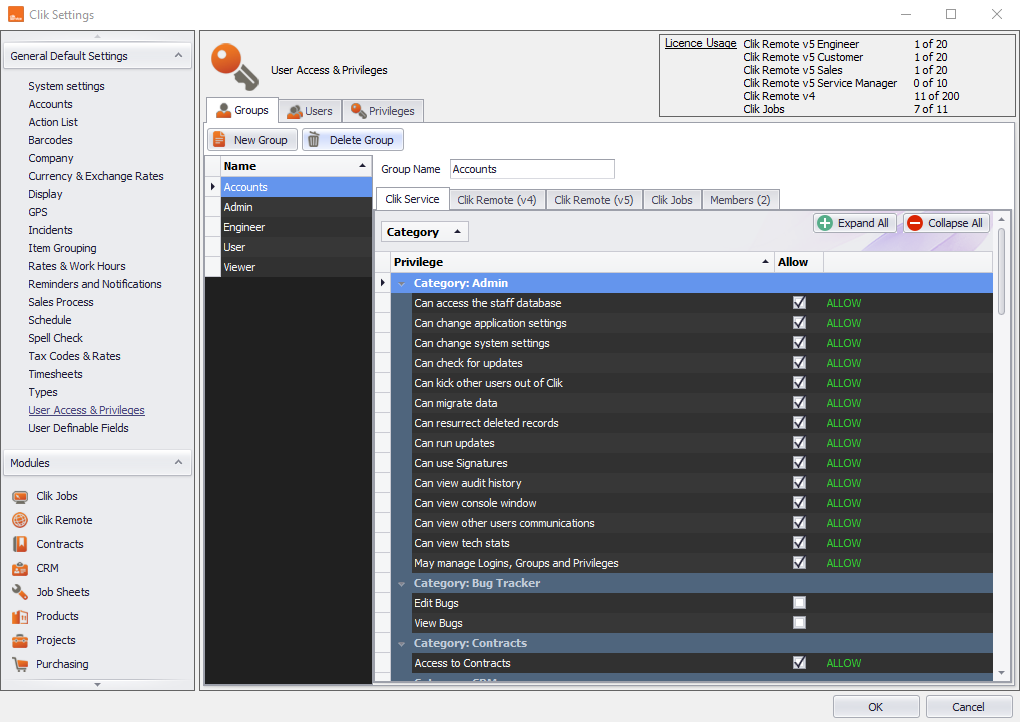The width and height of the screenshot is (1020, 722).
Task: Open the User Access & Privileges link
Action: pos(87,410)
